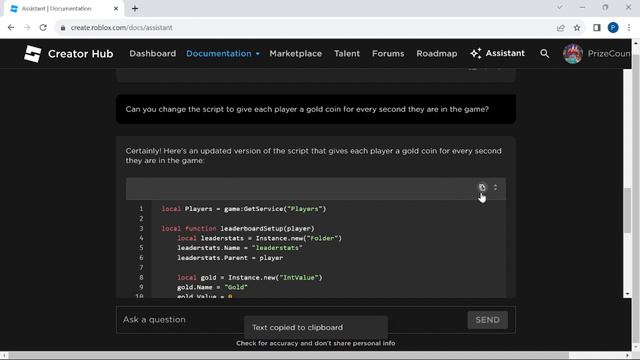
Task: Open the Forums page
Action: point(388,53)
